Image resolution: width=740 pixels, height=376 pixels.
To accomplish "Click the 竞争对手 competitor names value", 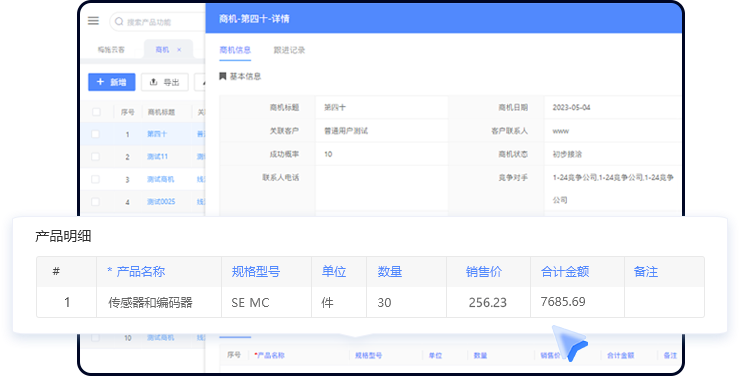I will 613,189.
